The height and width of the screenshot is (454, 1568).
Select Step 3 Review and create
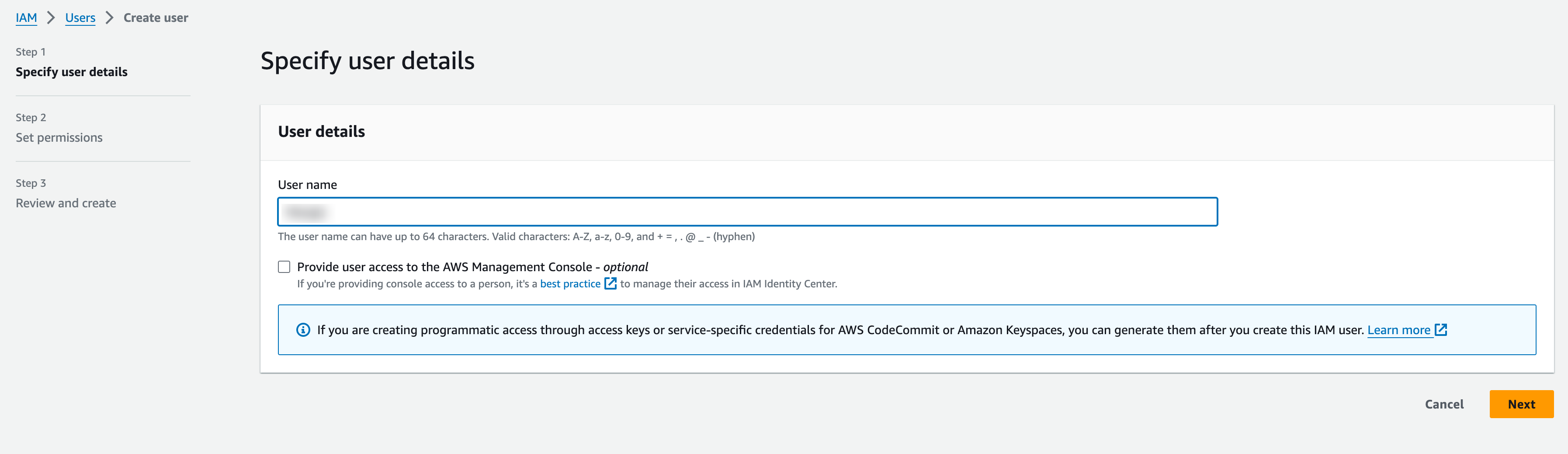66,203
